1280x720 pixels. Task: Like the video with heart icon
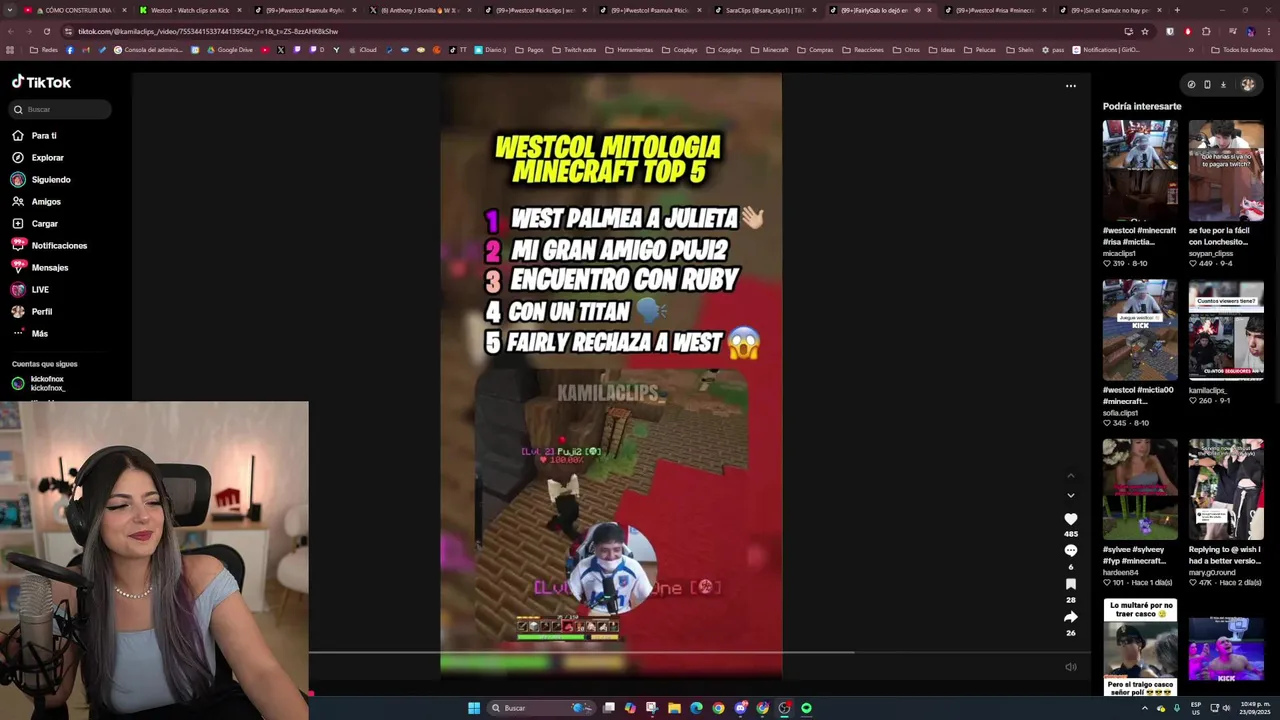point(1070,519)
